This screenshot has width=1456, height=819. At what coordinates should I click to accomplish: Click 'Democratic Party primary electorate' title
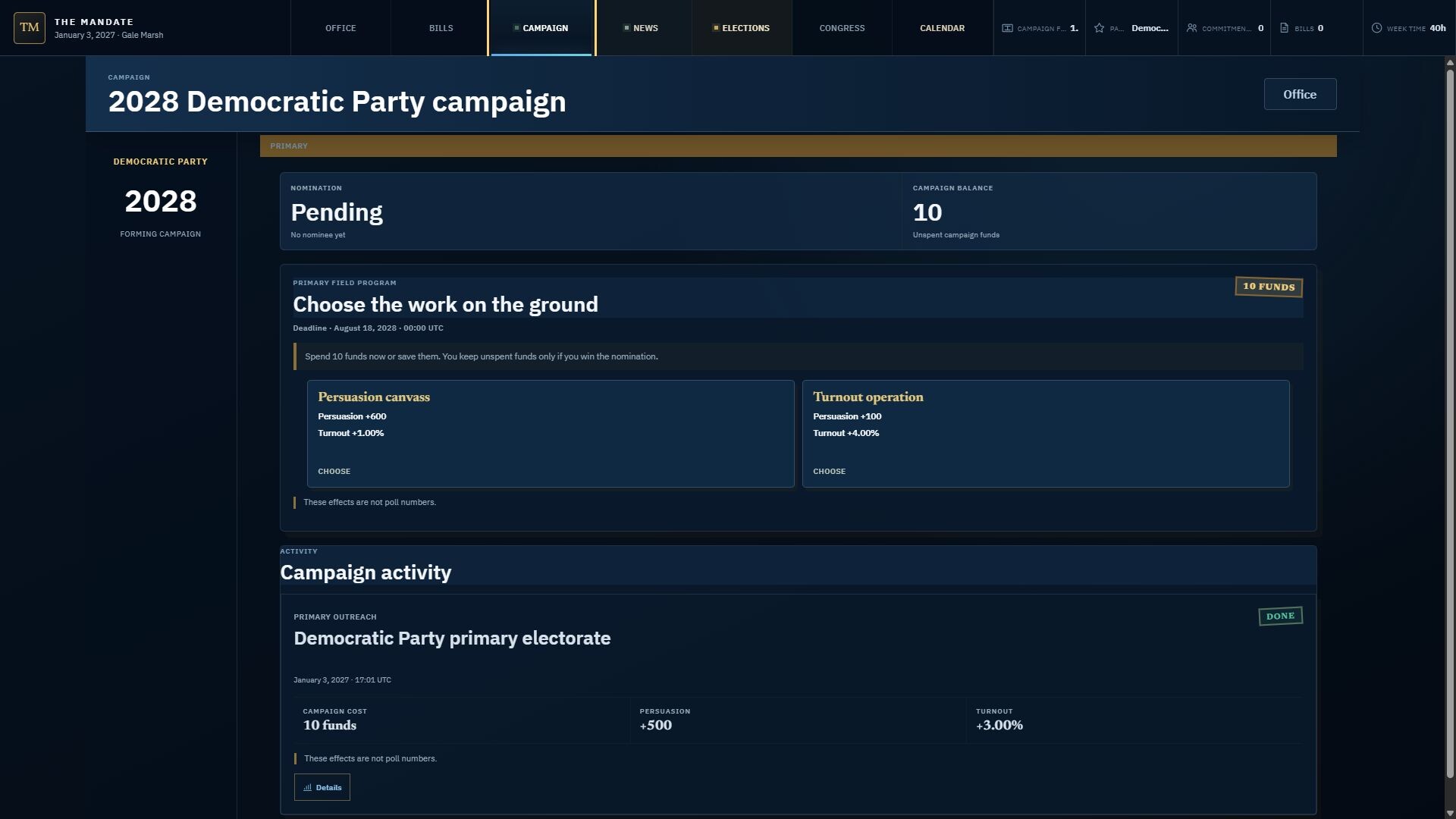pos(452,639)
